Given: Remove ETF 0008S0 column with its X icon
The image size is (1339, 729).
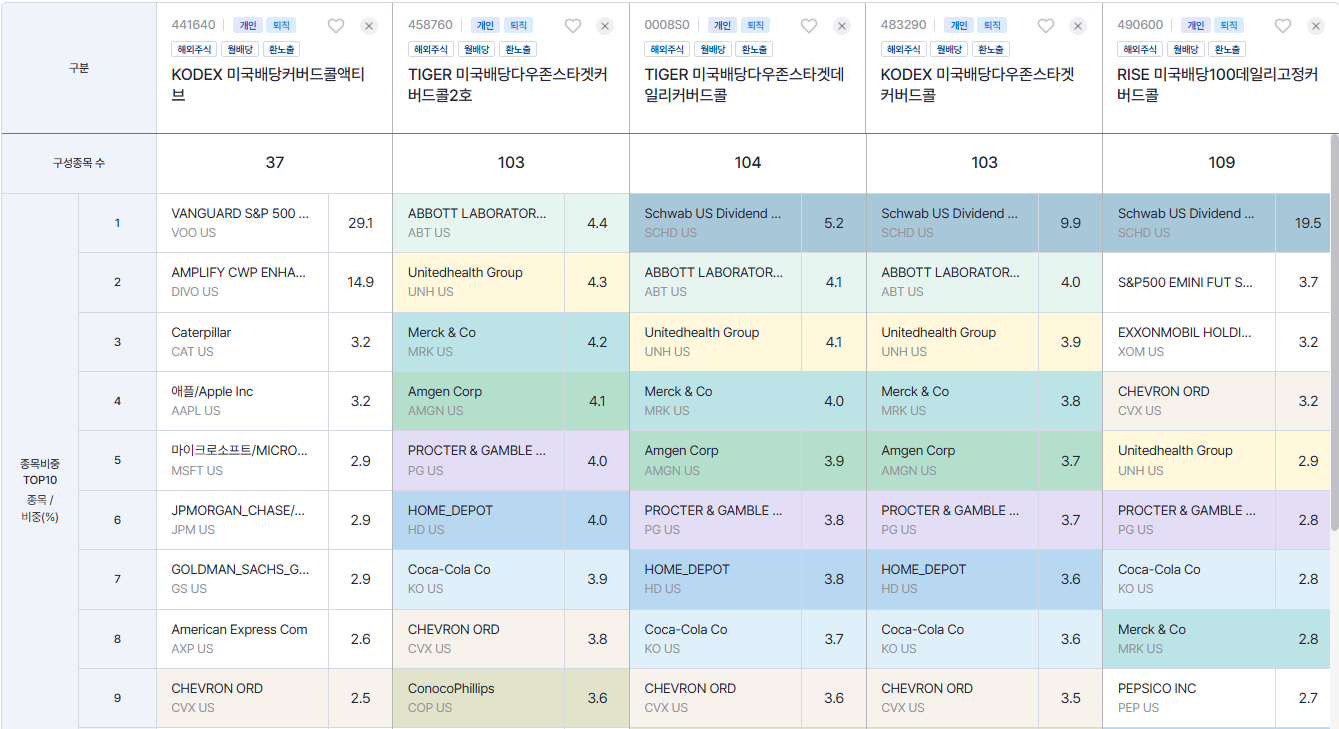Looking at the screenshot, I should pyautogui.click(x=842, y=26).
